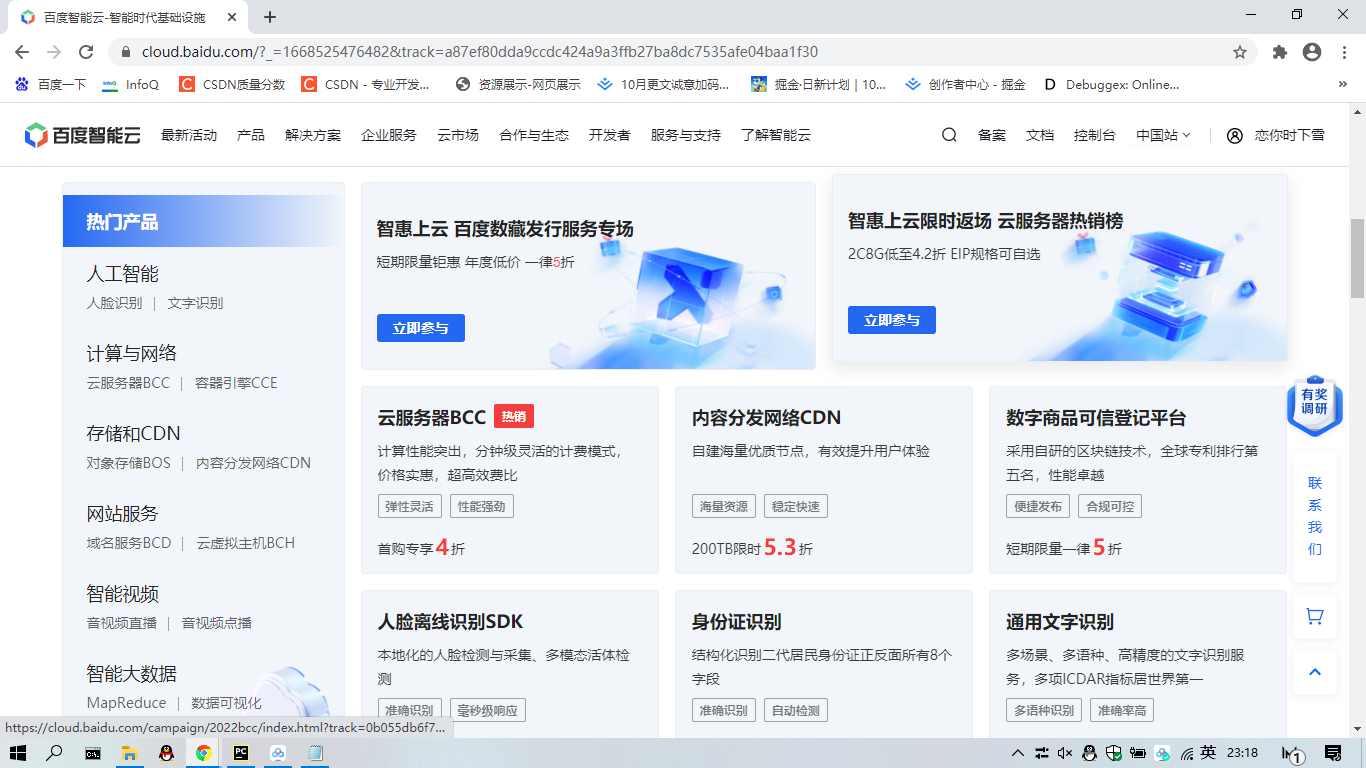Click the 文档 header link
Image resolution: width=1366 pixels, height=768 pixels.
1040,135
